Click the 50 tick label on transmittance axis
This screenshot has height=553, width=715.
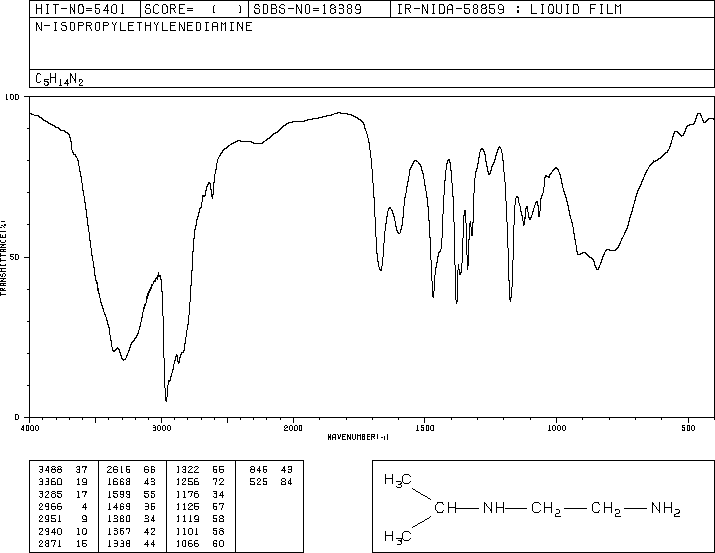15,257
